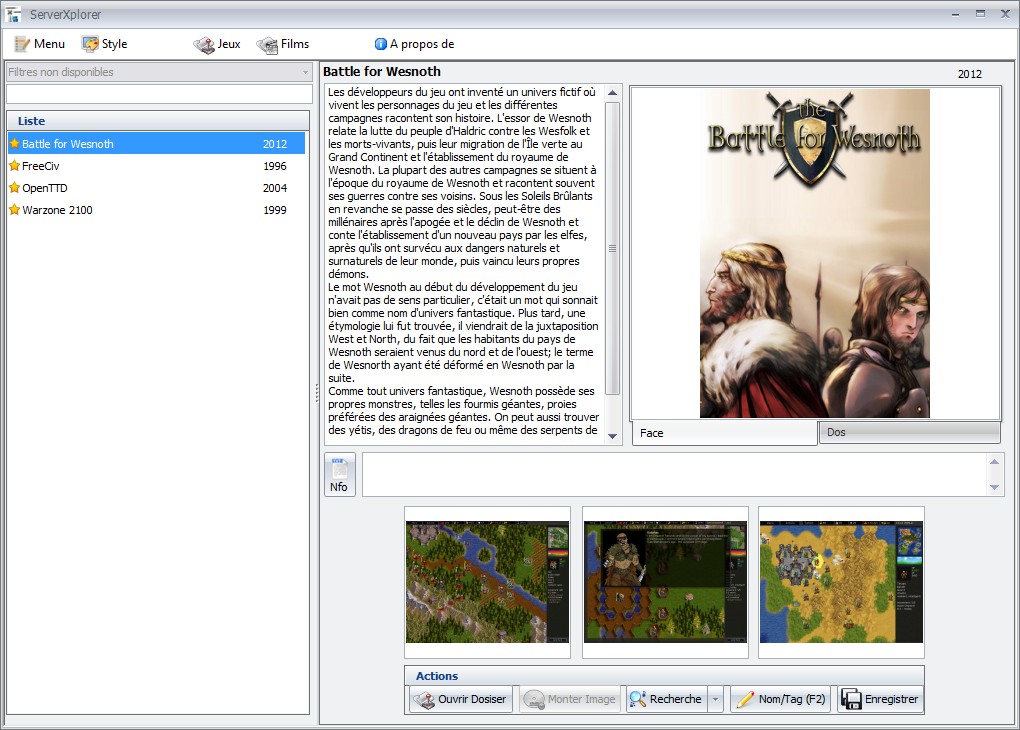Switch to the Dos cover tab

[909, 432]
